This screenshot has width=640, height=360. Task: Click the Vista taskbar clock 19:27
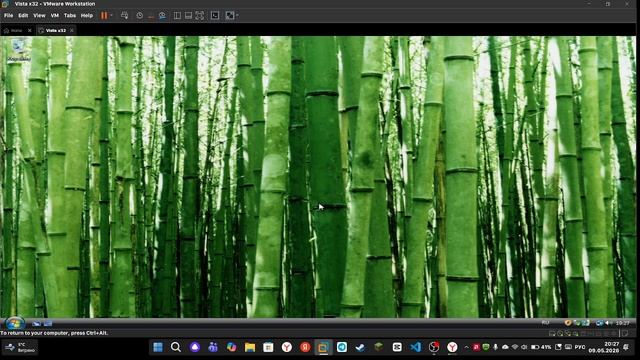622,323
